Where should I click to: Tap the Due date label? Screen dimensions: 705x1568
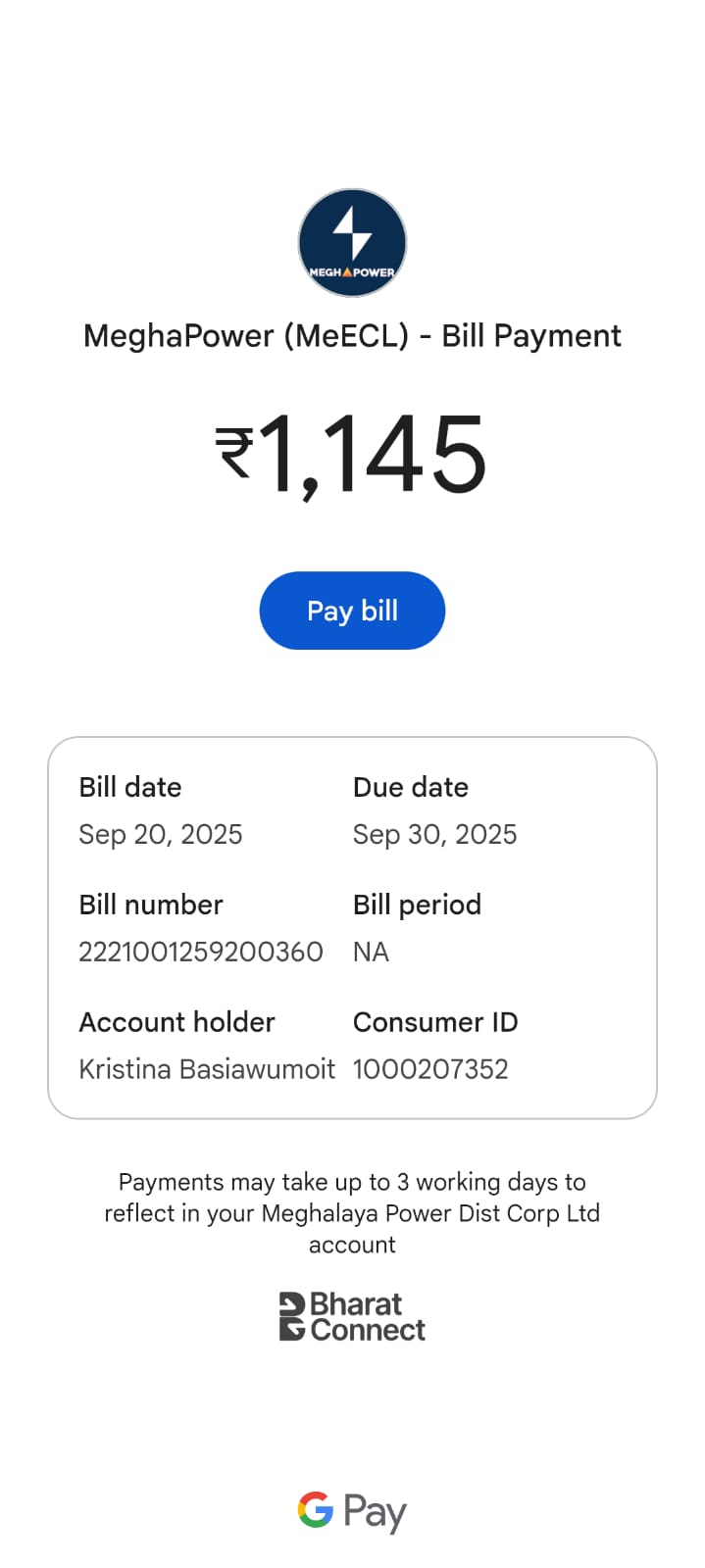click(x=411, y=787)
